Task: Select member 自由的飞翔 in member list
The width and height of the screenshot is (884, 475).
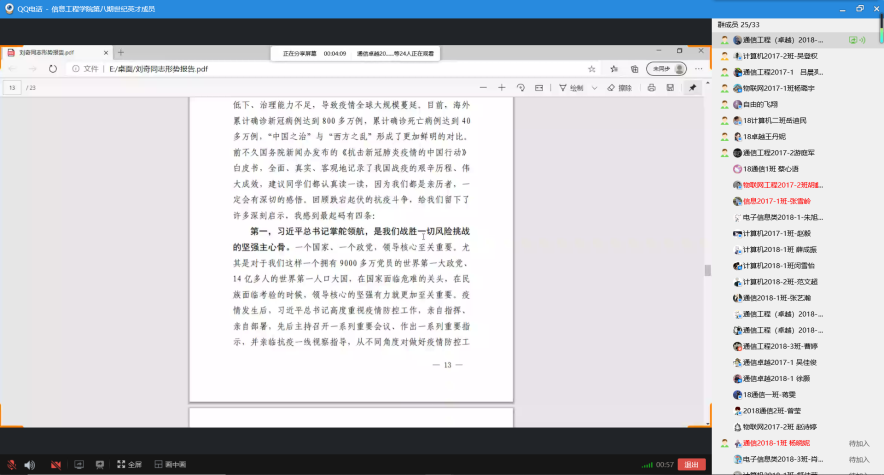Action: tap(762, 104)
